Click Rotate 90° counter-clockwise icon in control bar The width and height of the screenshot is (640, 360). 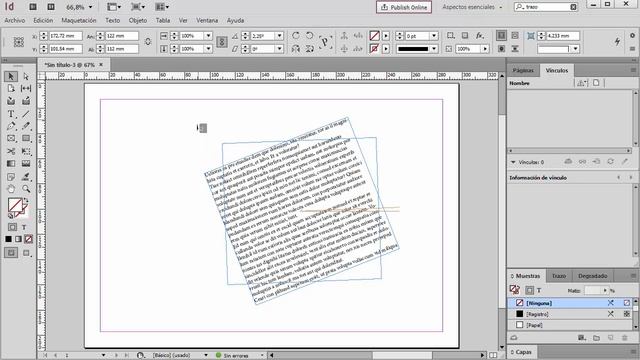309,36
